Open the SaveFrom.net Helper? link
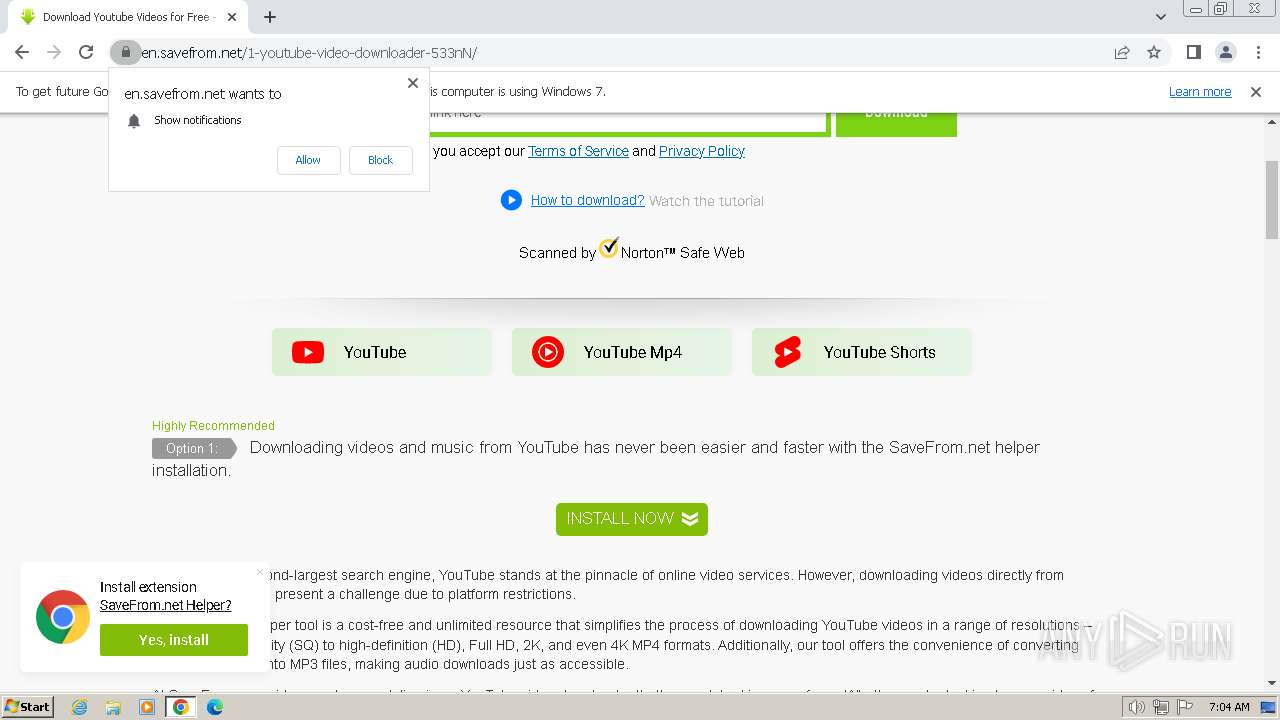The image size is (1280, 720). [x=165, y=605]
